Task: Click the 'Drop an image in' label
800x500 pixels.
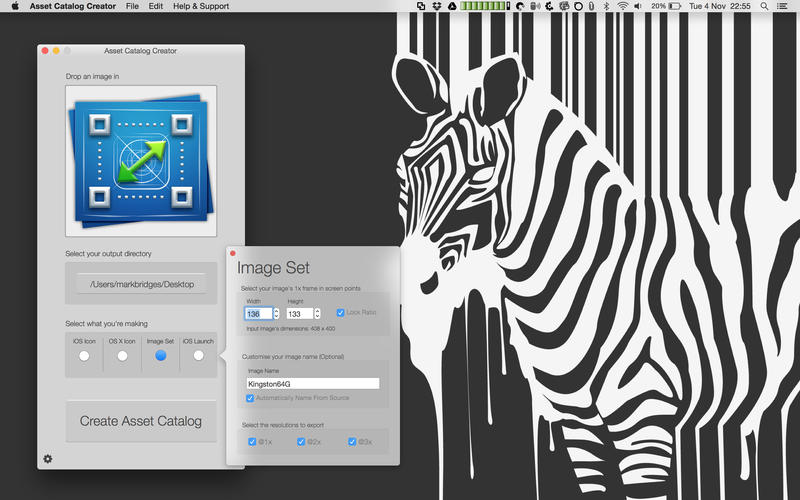Action: click(x=92, y=77)
